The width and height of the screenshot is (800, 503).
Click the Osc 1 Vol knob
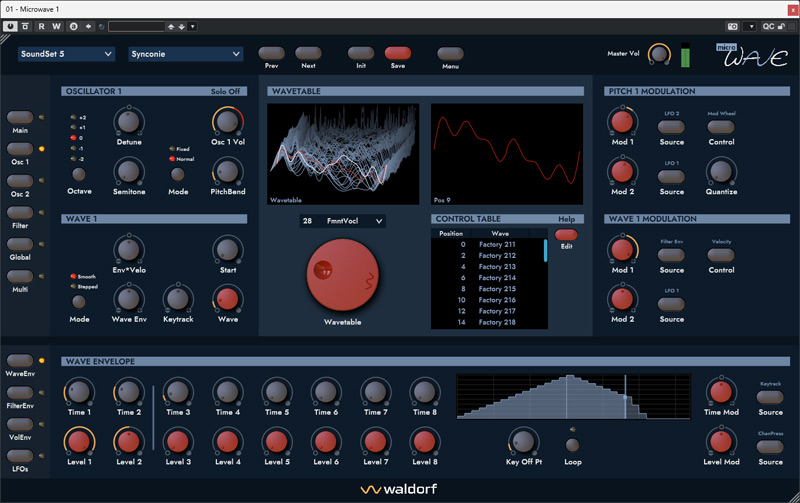(227, 123)
